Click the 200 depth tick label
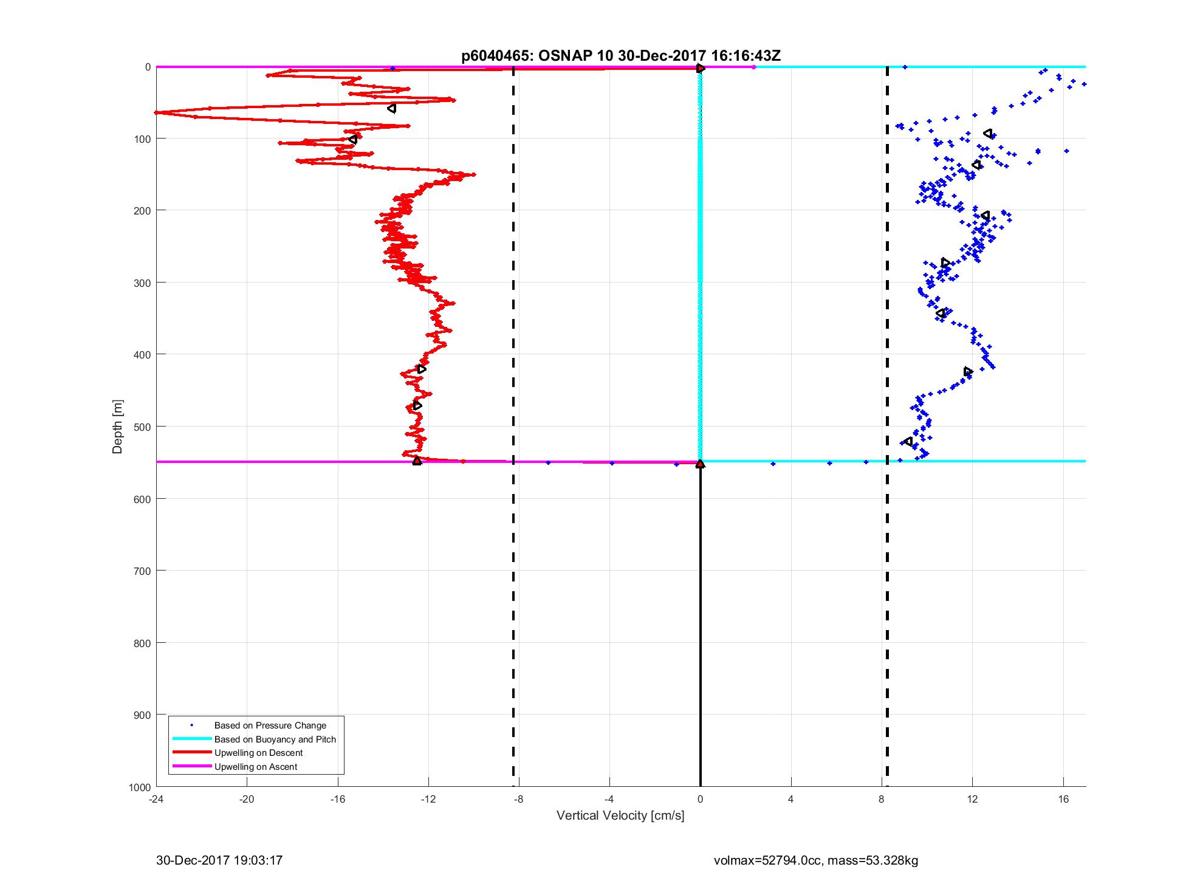Viewport: 1200px width, 885px height. point(141,211)
